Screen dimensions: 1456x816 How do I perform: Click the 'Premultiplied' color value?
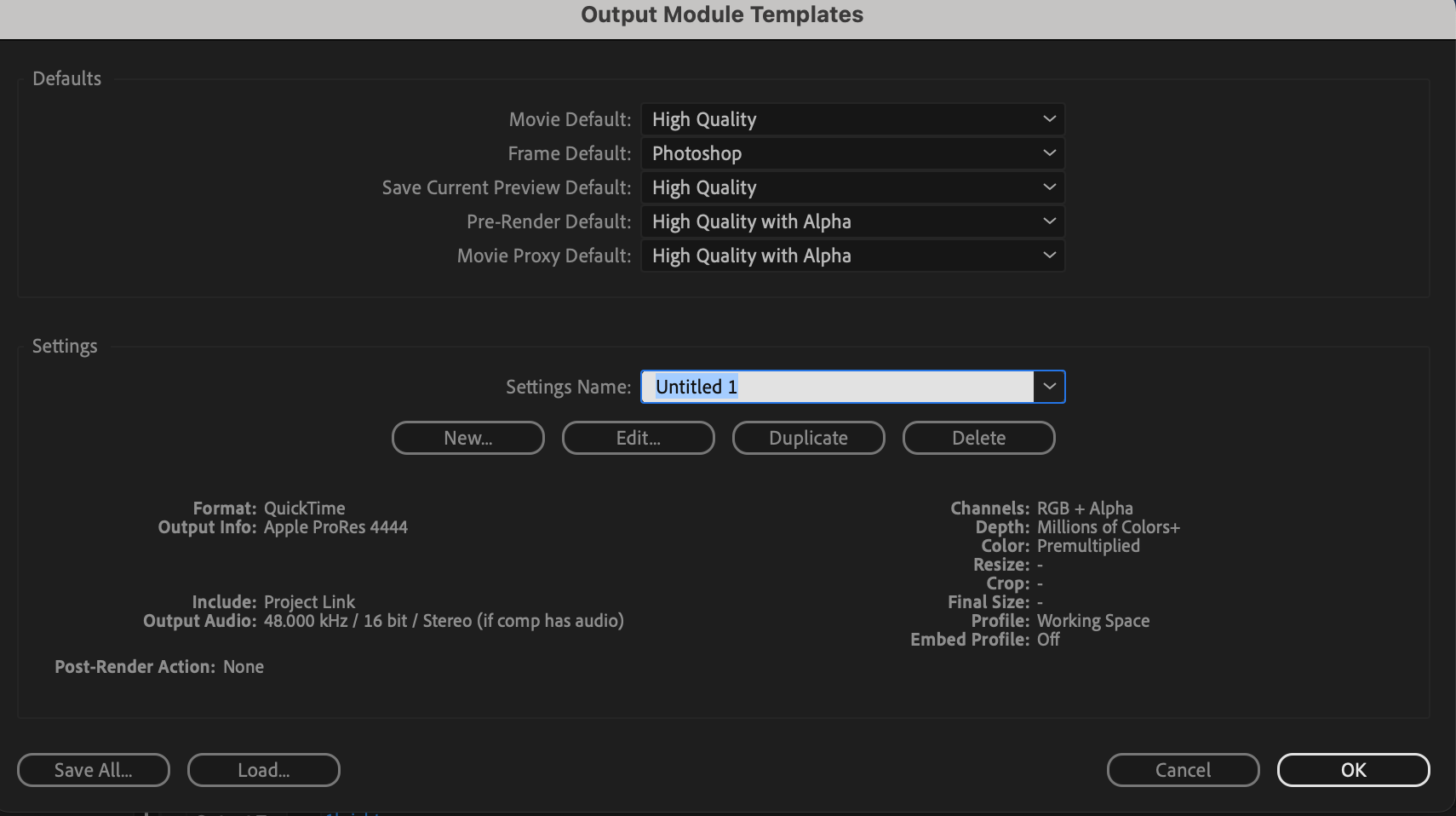pos(1088,546)
